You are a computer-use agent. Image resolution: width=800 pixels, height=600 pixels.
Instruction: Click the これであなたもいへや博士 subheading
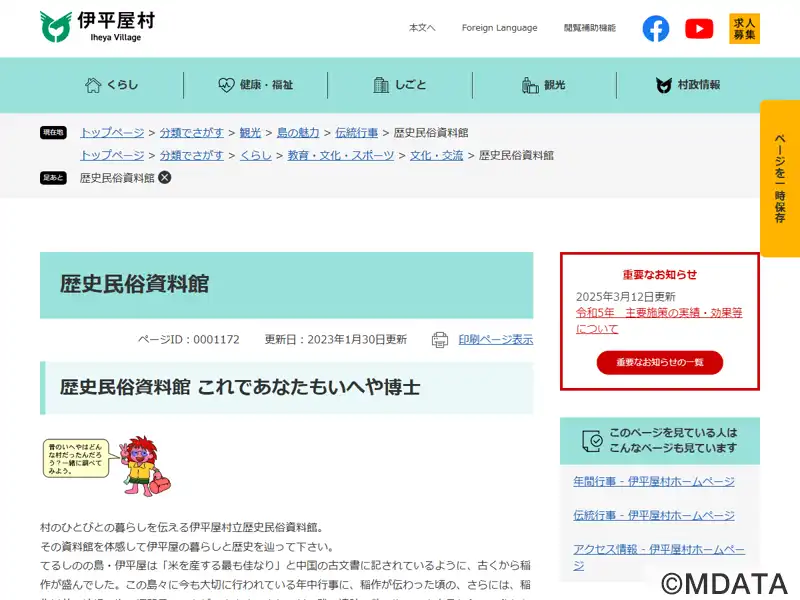click(308, 387)
